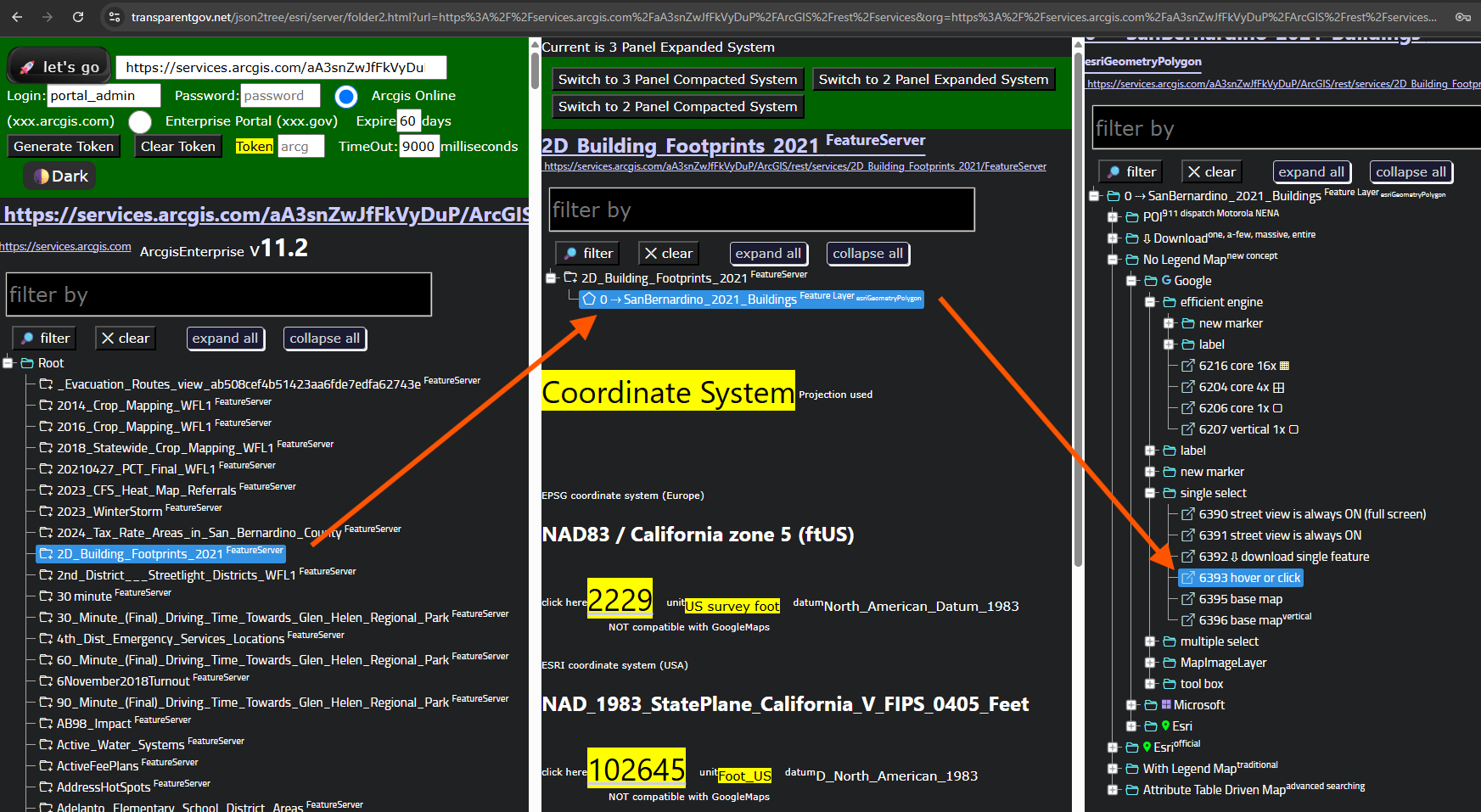The width and height of the screenshot is (1481, 812).
Task: Click the TimeOut milliseconds field
Action: (x=418, y=146)
